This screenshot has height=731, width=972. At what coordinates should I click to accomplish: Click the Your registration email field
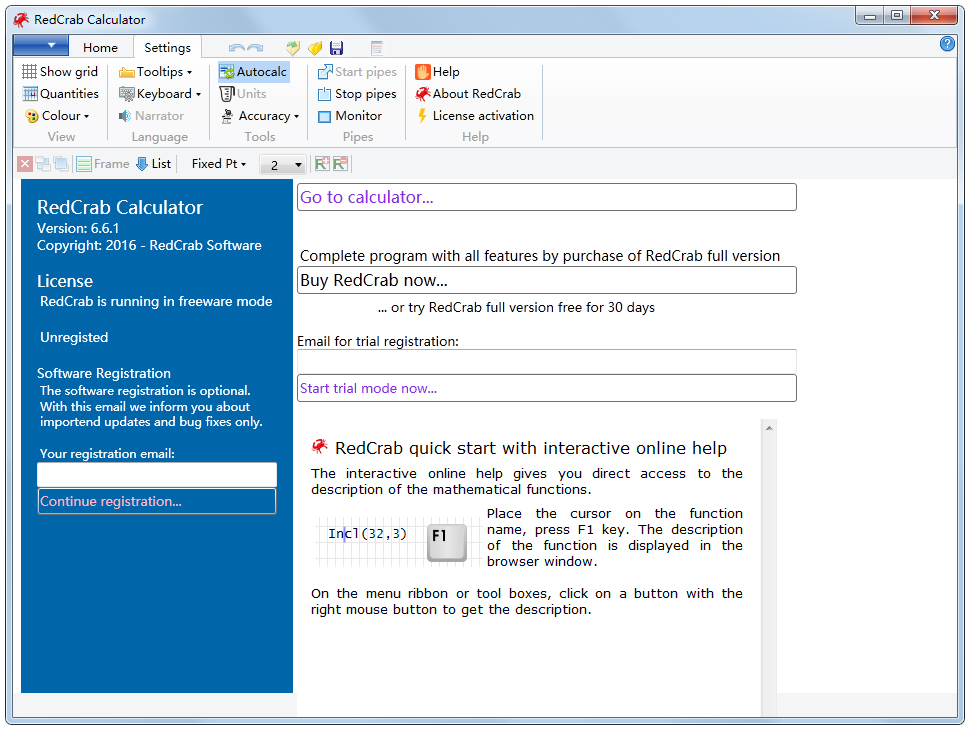pyautogui.click(x=157, y=475)
